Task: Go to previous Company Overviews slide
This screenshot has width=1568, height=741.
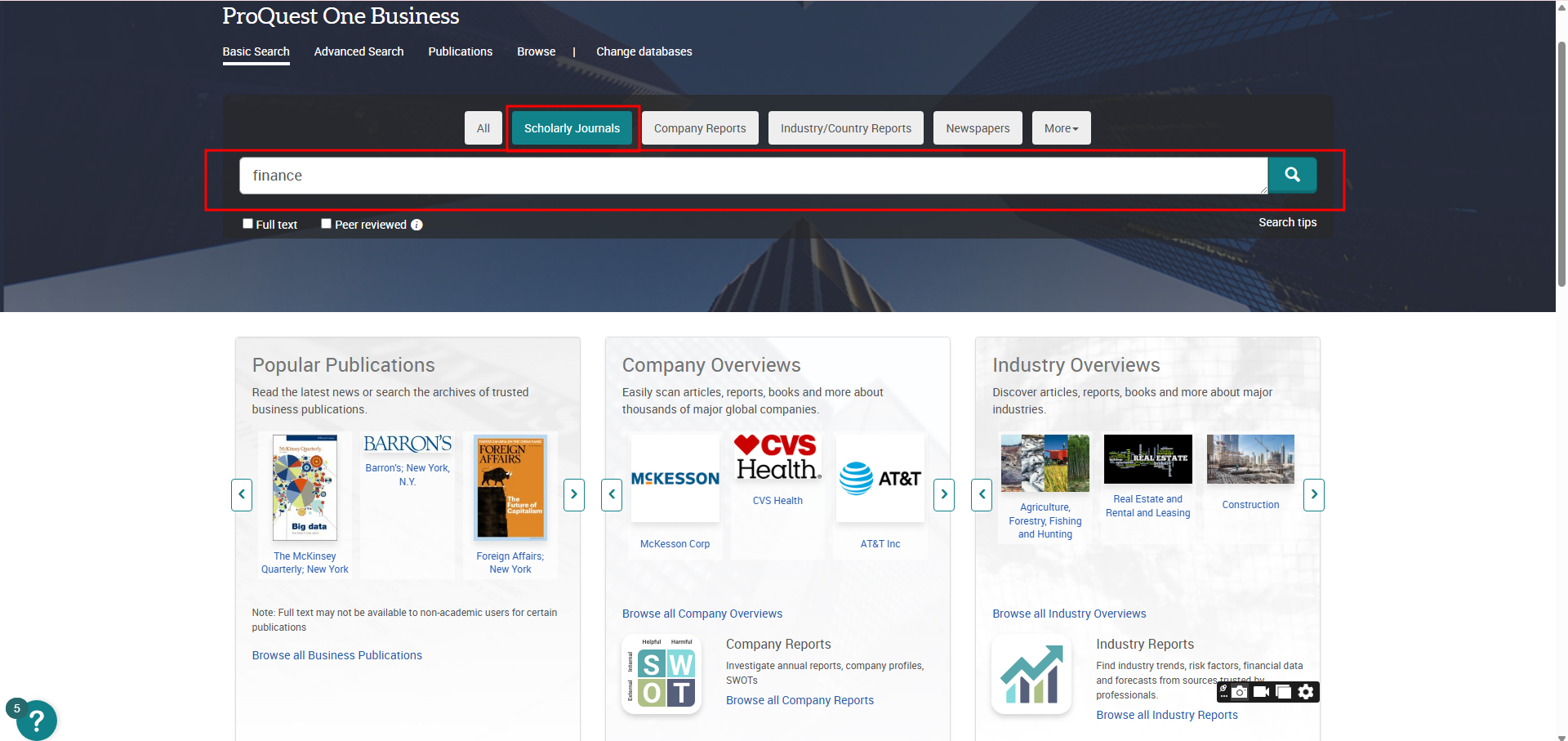Action: tap(612, 494)
